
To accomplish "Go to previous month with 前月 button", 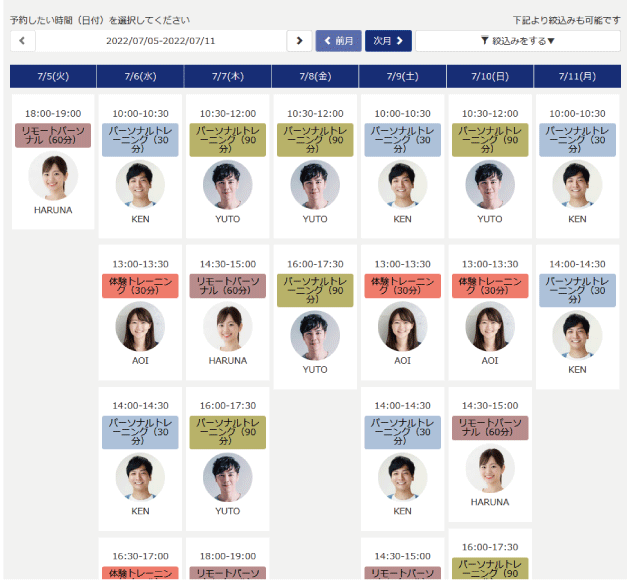I will coord(338,41).
